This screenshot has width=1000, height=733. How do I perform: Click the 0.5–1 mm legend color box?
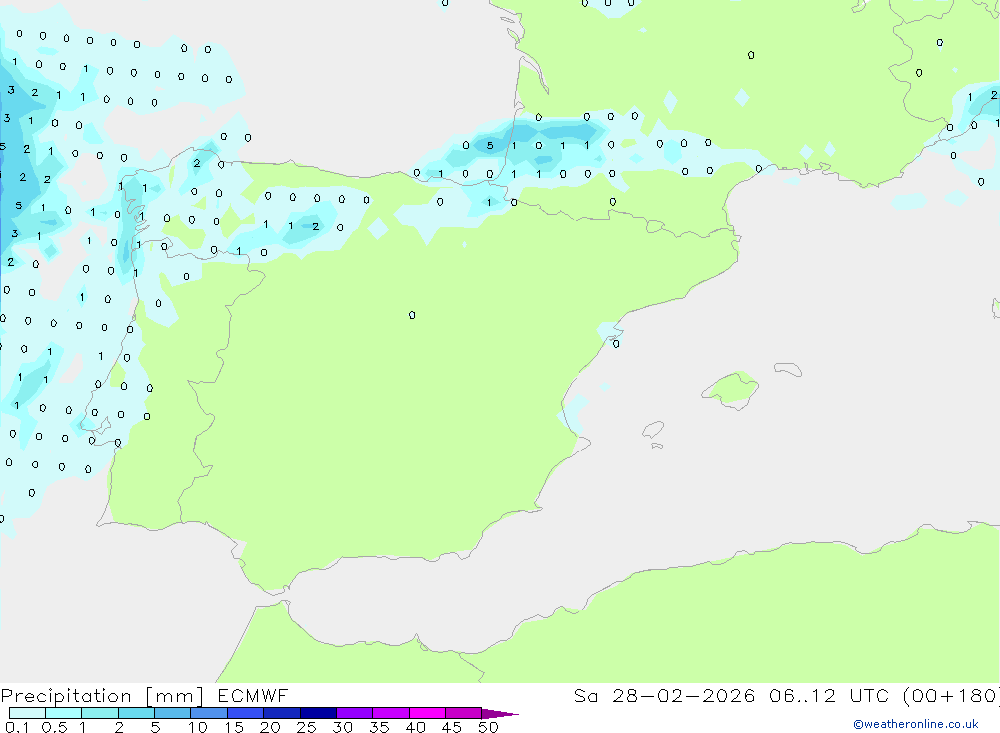63,713
